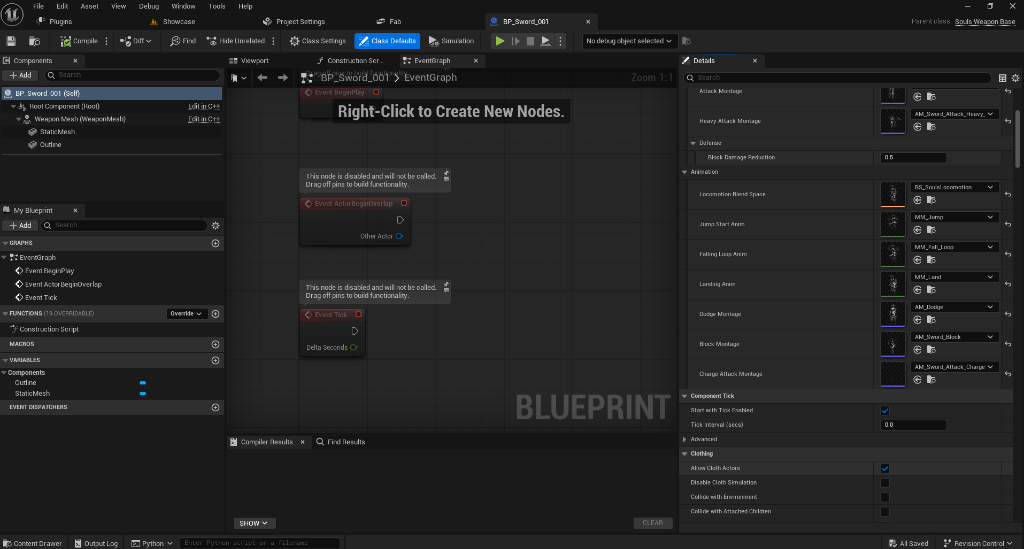This screenshot has height=549, width=1024.
Task: Add new graph with plus icon
Action: coord(216,243)
